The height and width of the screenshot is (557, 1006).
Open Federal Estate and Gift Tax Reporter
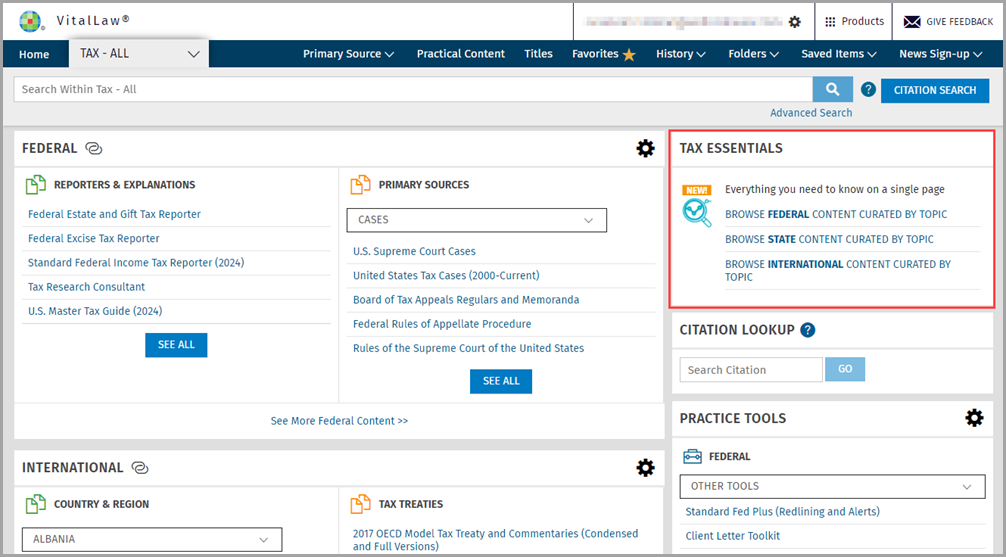[x=114, y=214]
